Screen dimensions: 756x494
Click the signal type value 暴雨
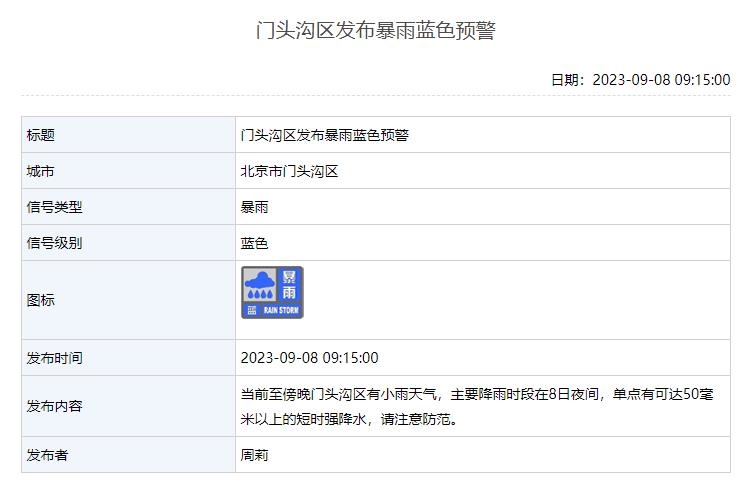[254, 207]
